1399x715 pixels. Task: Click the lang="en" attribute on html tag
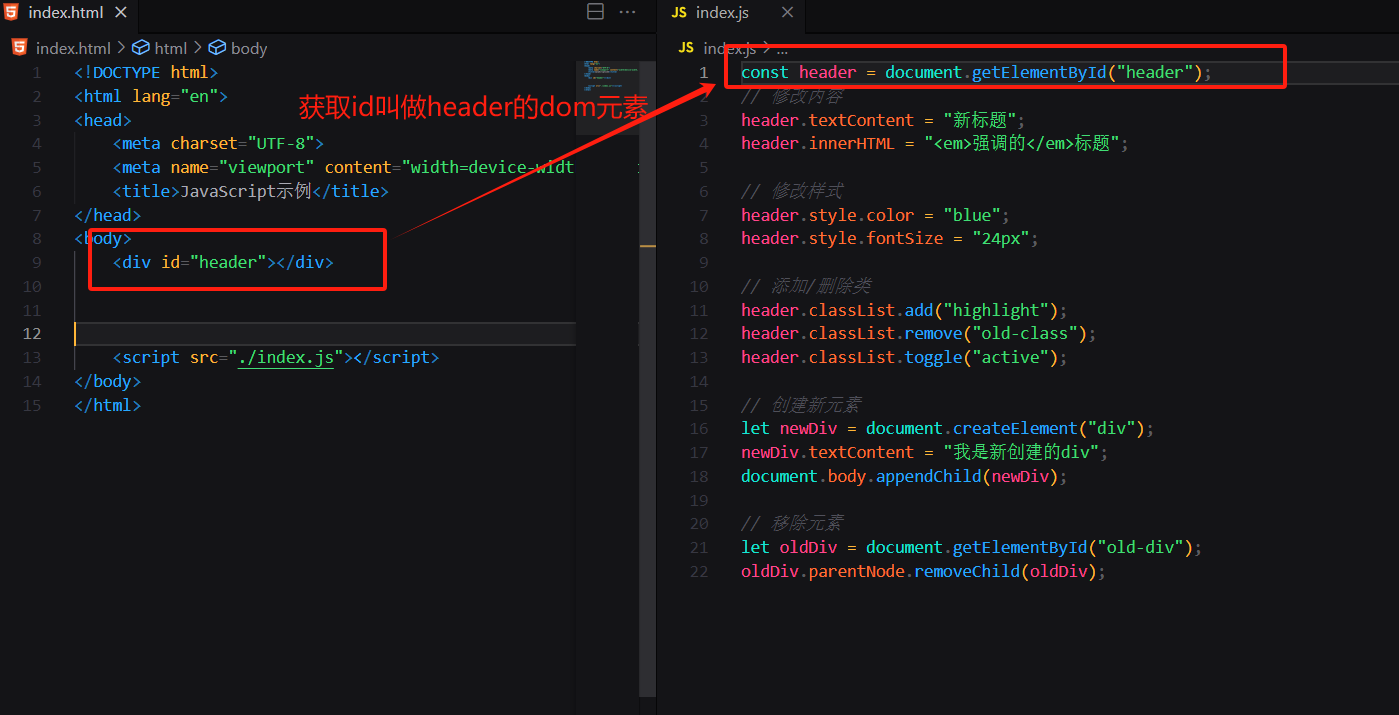coord(175,96)
